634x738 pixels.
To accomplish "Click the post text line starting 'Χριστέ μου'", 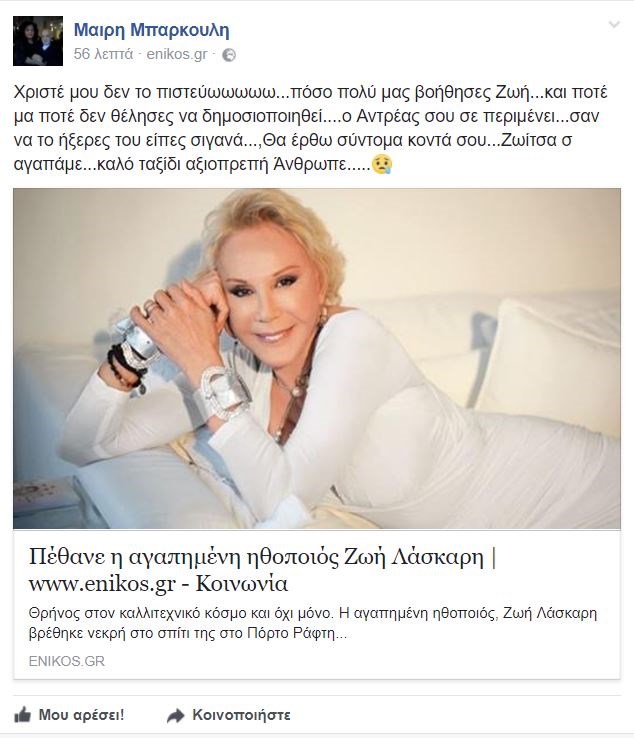I will point(311,92).
